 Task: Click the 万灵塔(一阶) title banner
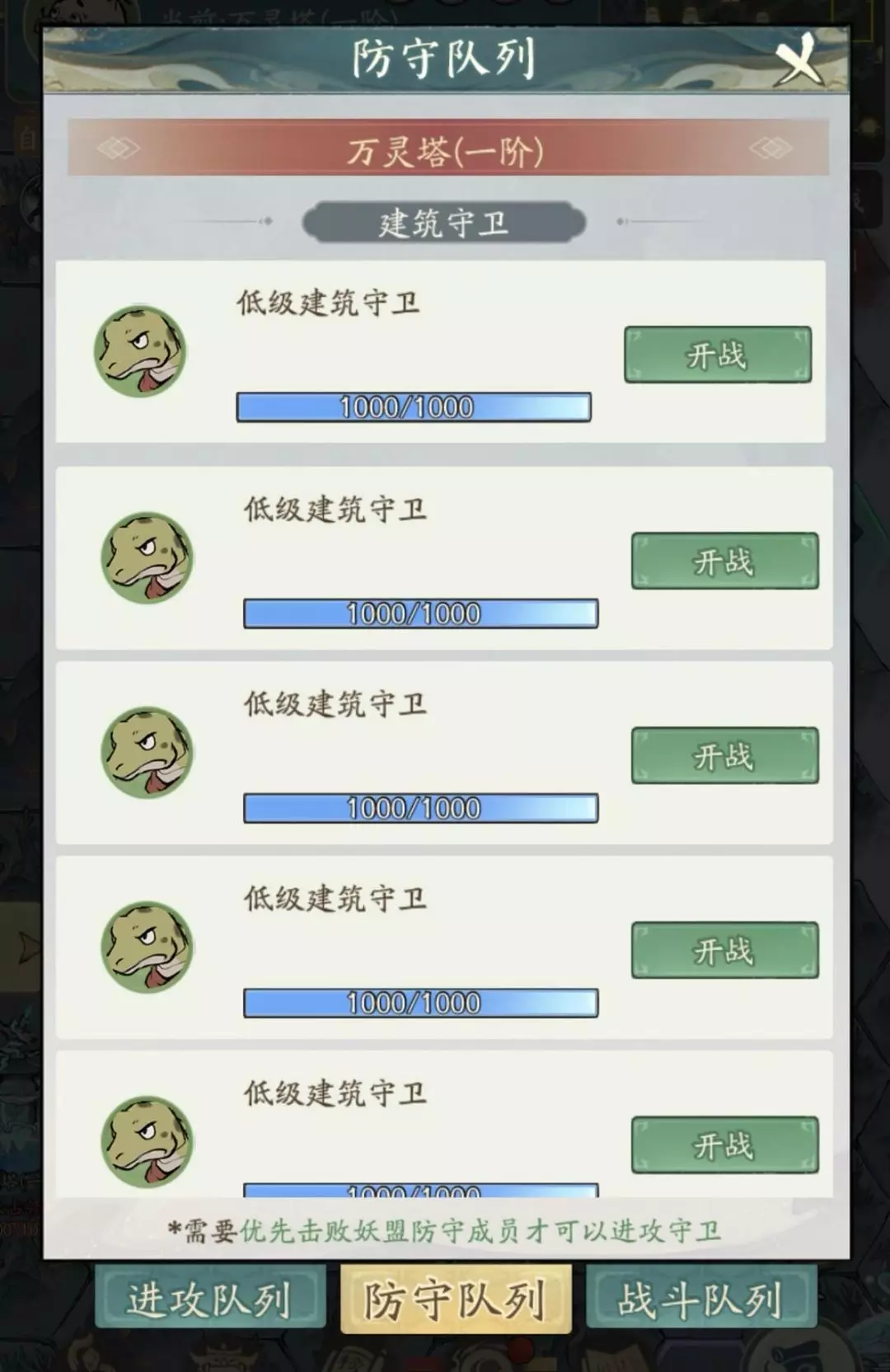(448, 149)
